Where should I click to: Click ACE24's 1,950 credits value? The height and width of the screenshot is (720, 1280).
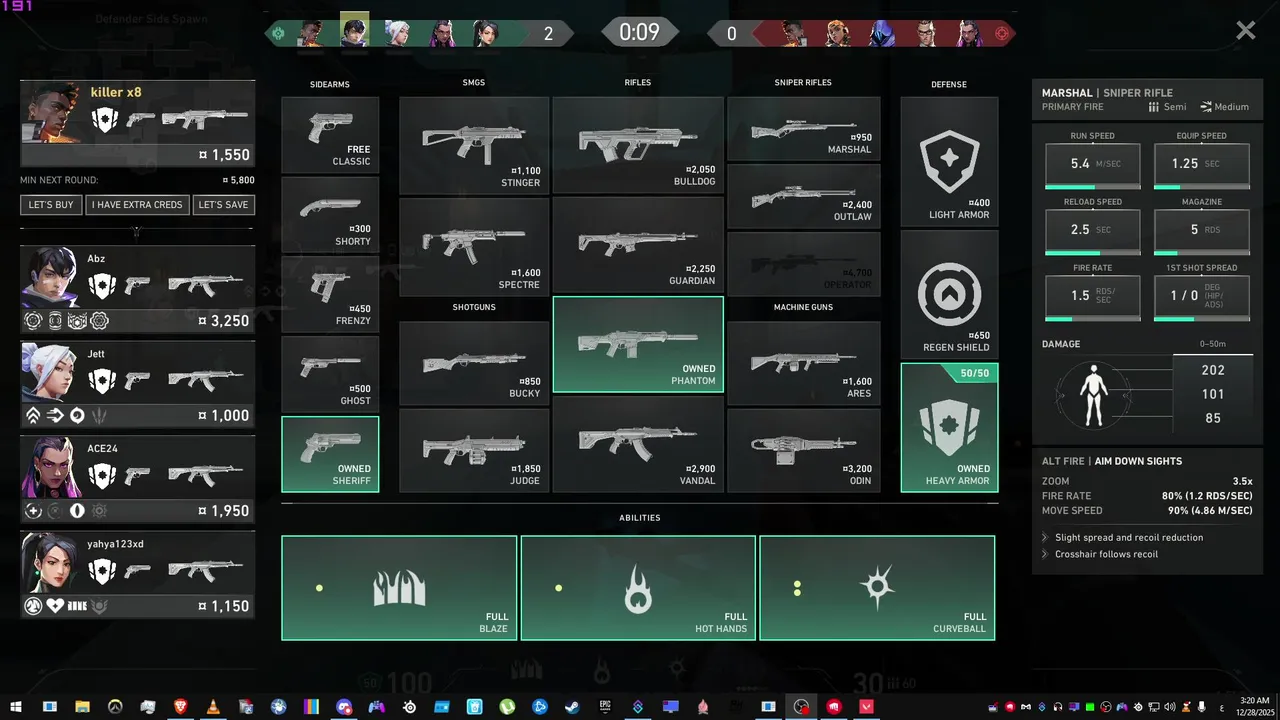pos(223,511)
